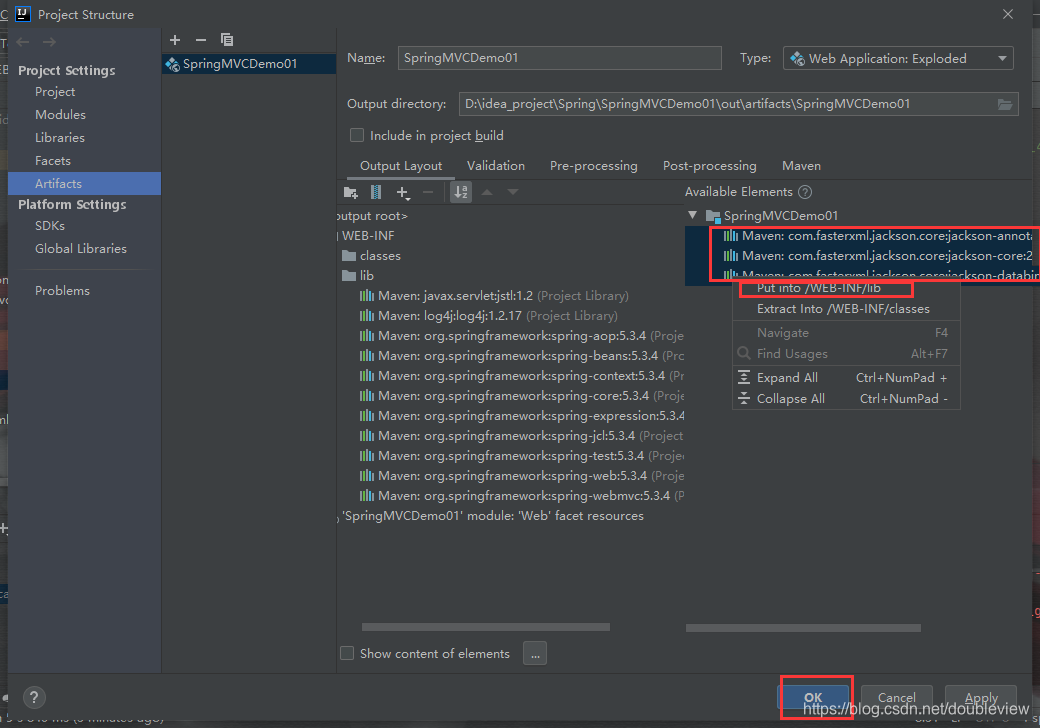Image resolution: width=1040 pixels, height=728 pixels.
Task: Click the Available Elements horizontal scrollbar
Action: click(803, 628)
